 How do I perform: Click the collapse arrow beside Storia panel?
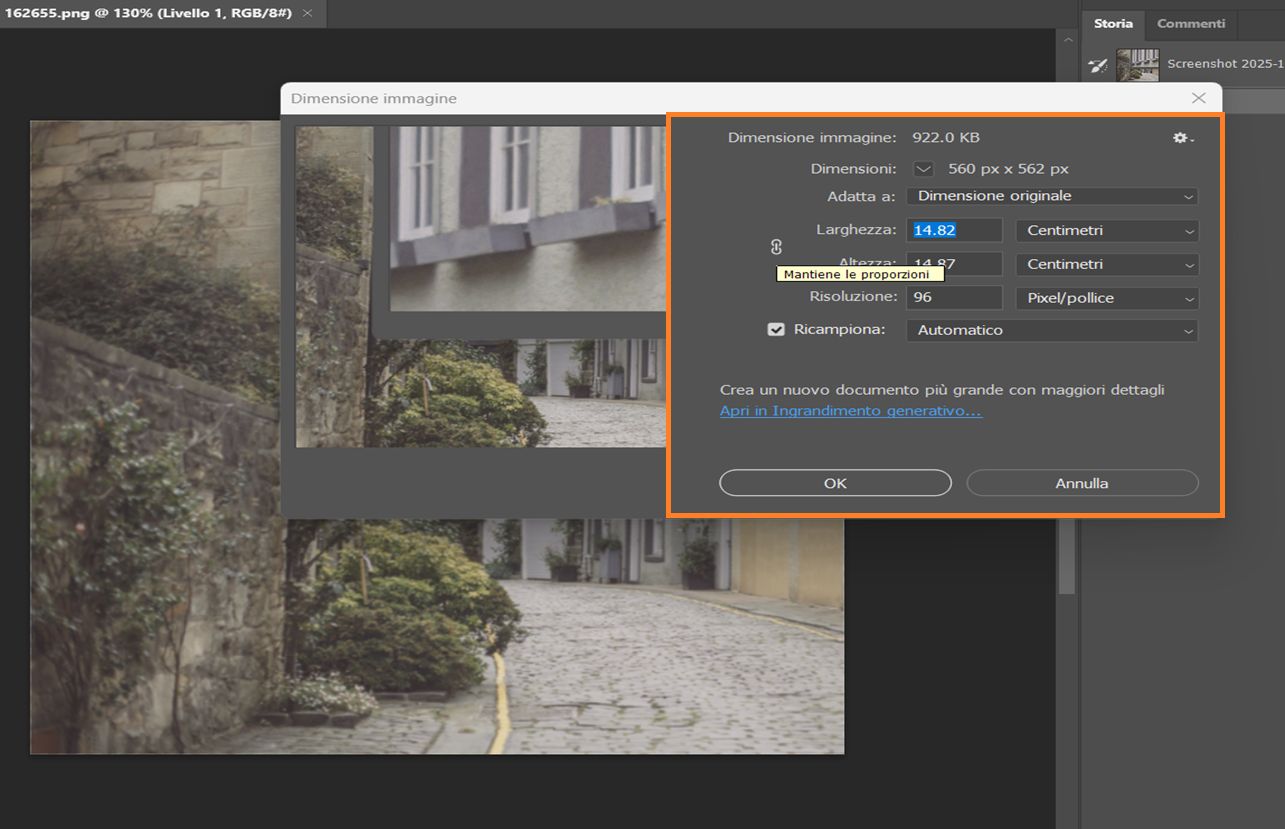click(x=1067, y=39)
